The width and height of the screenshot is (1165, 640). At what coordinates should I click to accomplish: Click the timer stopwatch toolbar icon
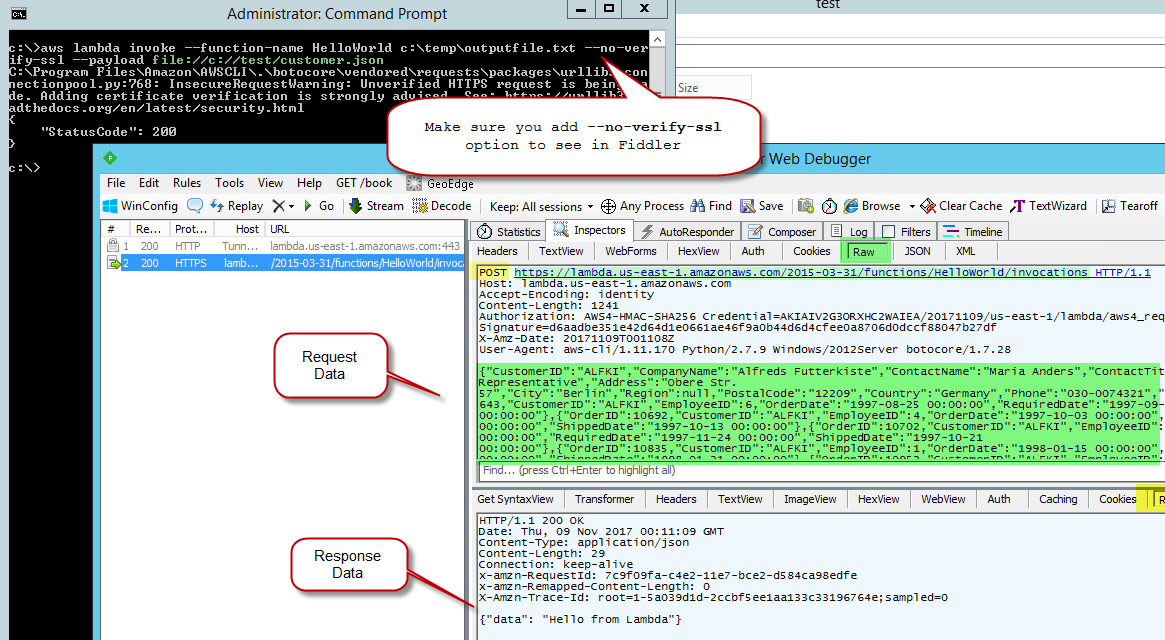click(x=829, y=206)
